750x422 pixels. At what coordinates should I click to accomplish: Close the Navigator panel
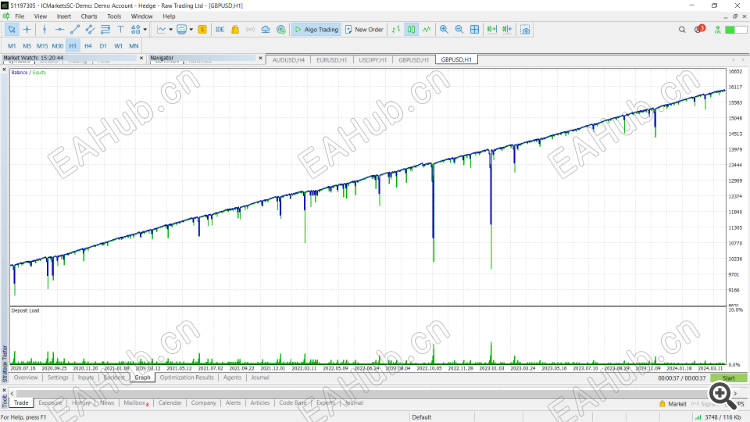(260, 58)
